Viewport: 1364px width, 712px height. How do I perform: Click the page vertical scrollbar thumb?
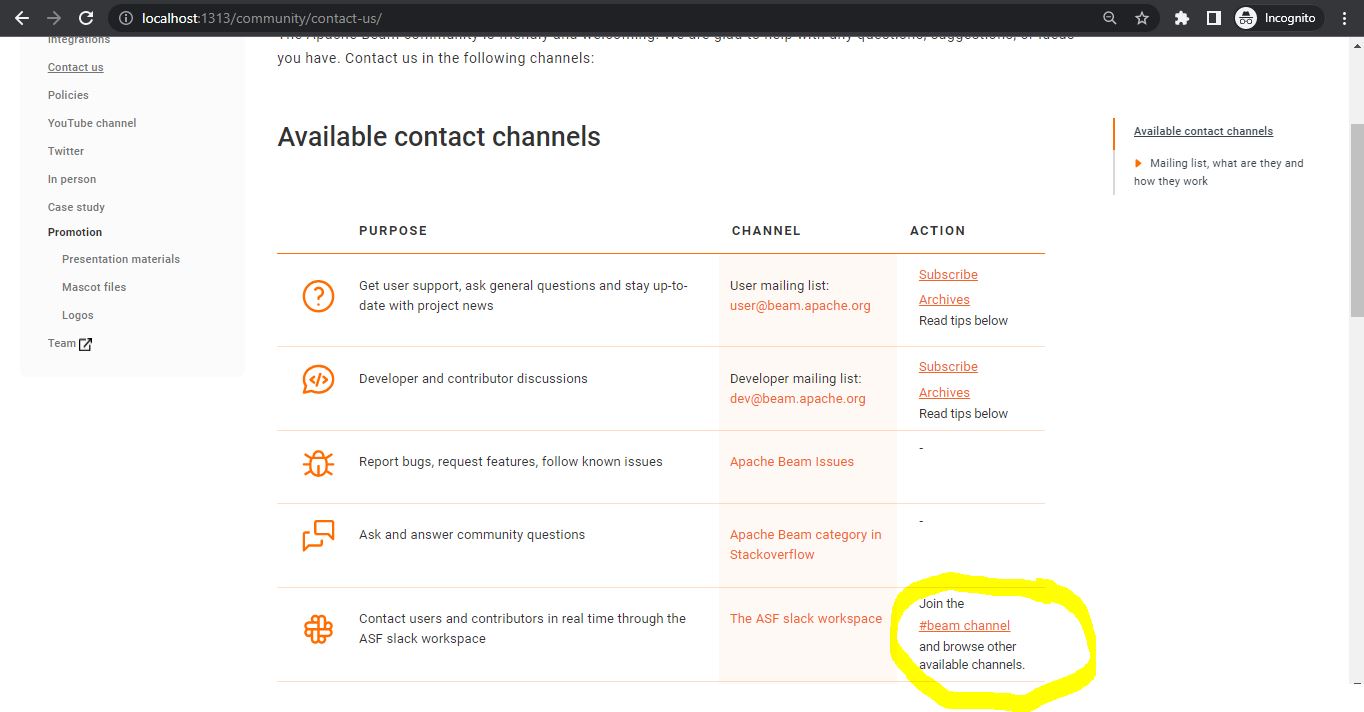pyautogui.click(x=1356, y=220)
